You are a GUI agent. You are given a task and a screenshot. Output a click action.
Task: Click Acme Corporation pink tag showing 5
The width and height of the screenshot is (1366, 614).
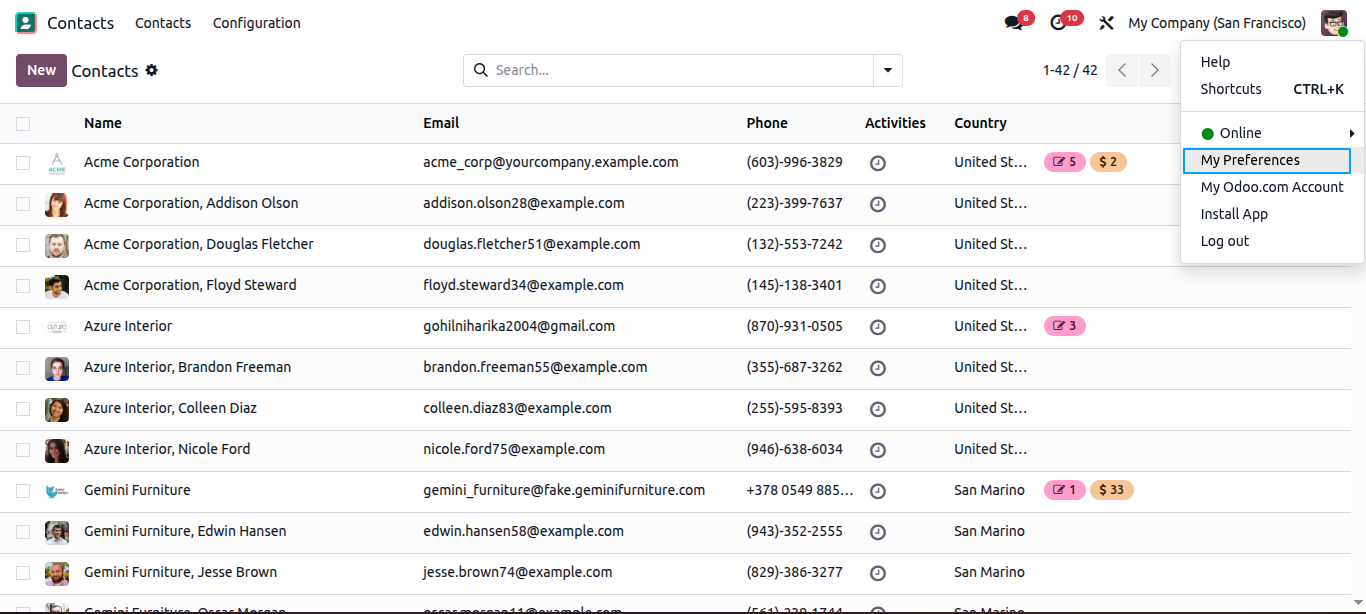1065,162
